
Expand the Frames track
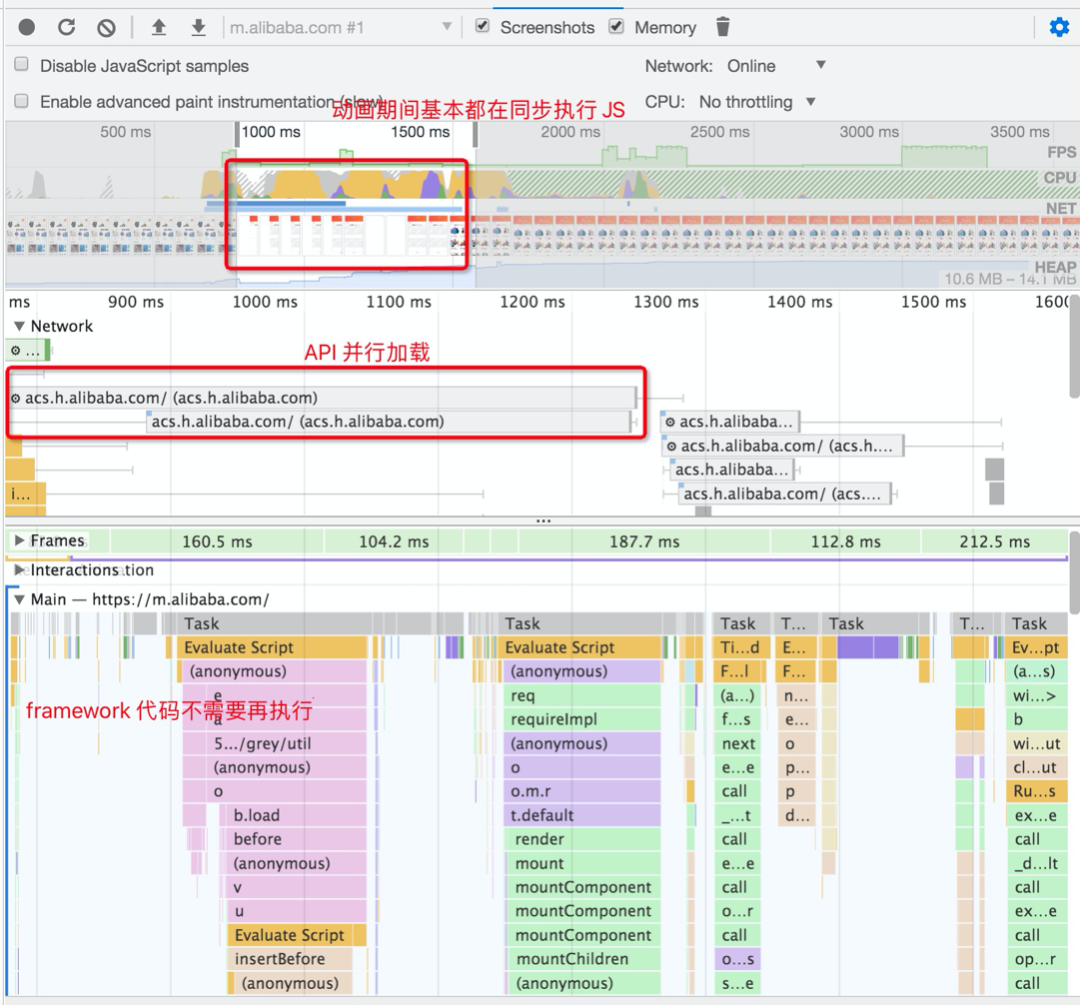point(19,540)
